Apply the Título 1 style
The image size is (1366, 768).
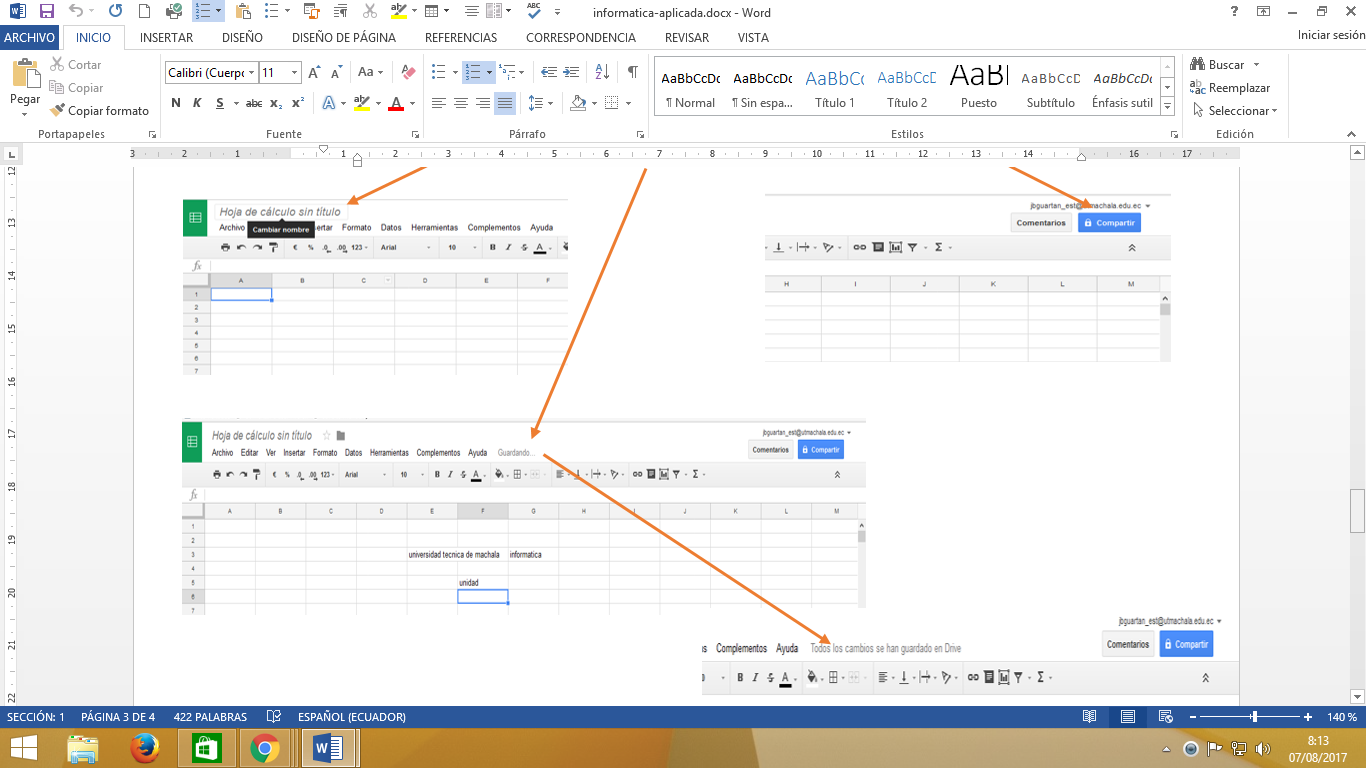point(835,88)
